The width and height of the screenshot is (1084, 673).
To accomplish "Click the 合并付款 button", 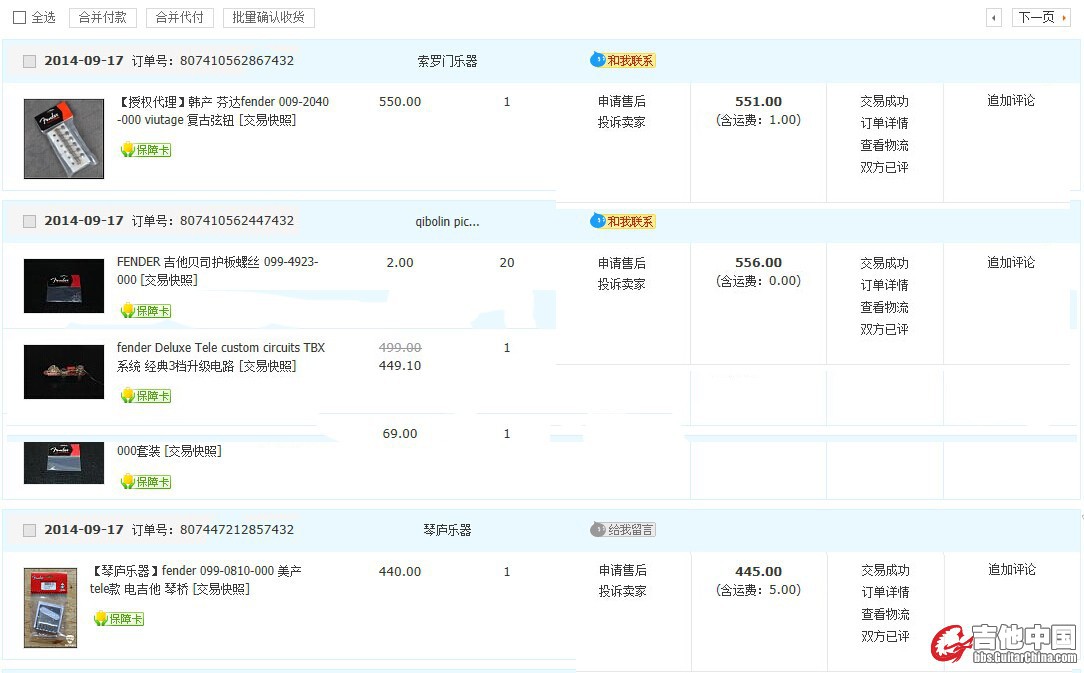I will tap(103, 17).
